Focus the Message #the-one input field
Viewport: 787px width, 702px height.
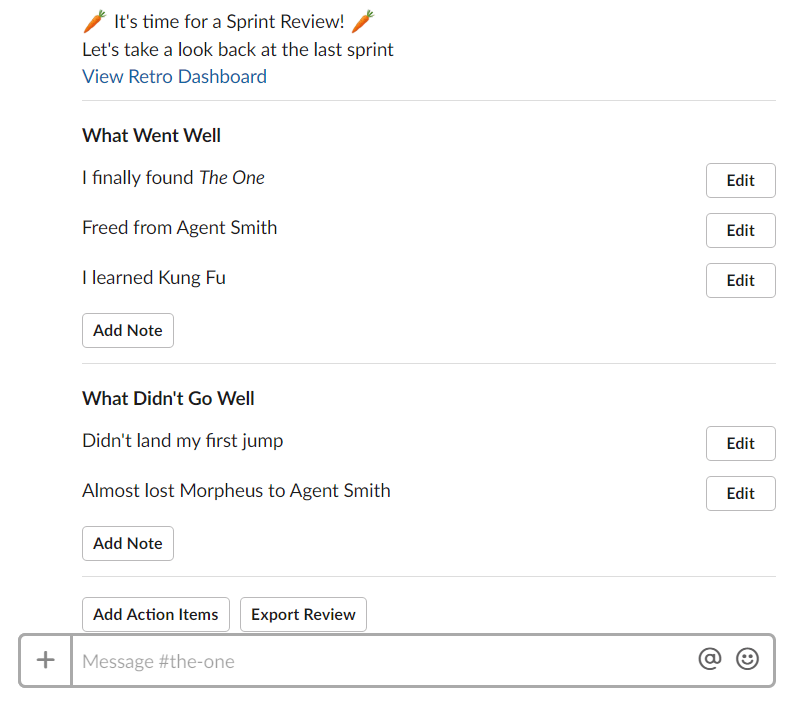pyautogui.click(x=380, y=661)
